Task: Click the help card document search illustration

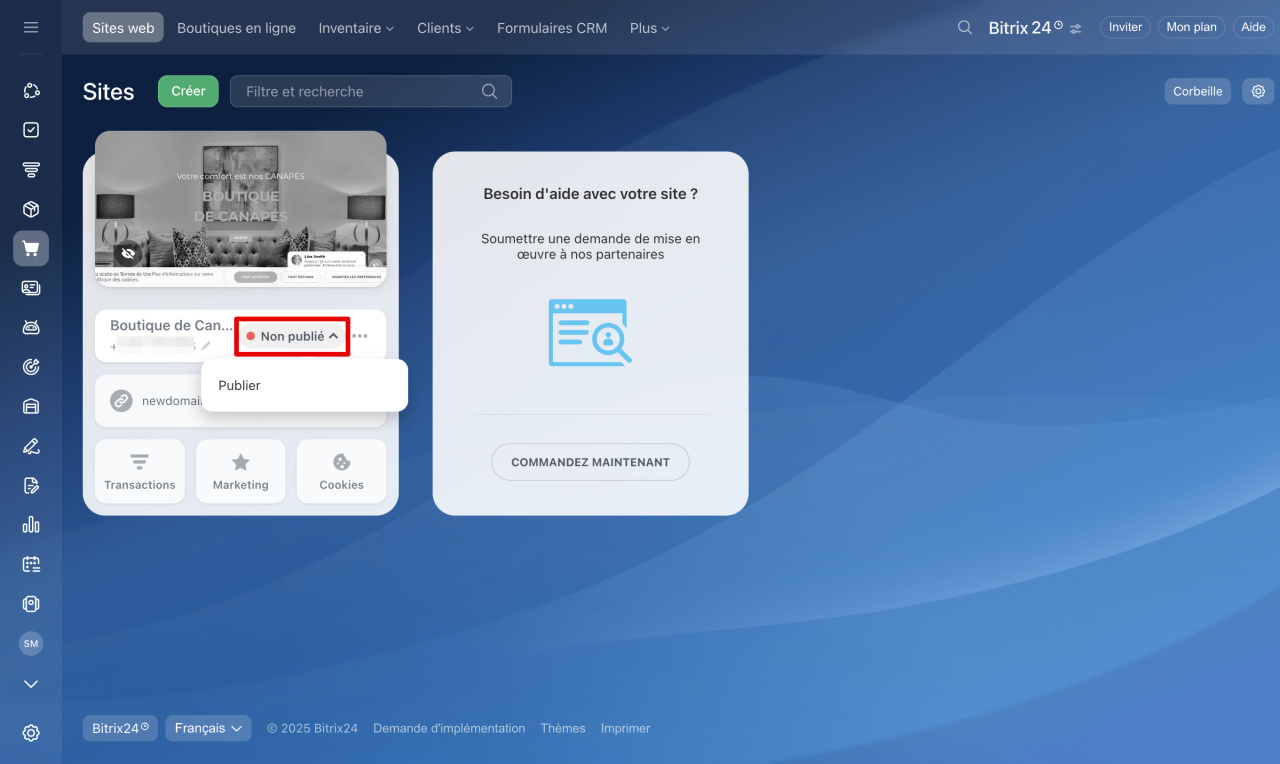Action: [x=590, y=332]
